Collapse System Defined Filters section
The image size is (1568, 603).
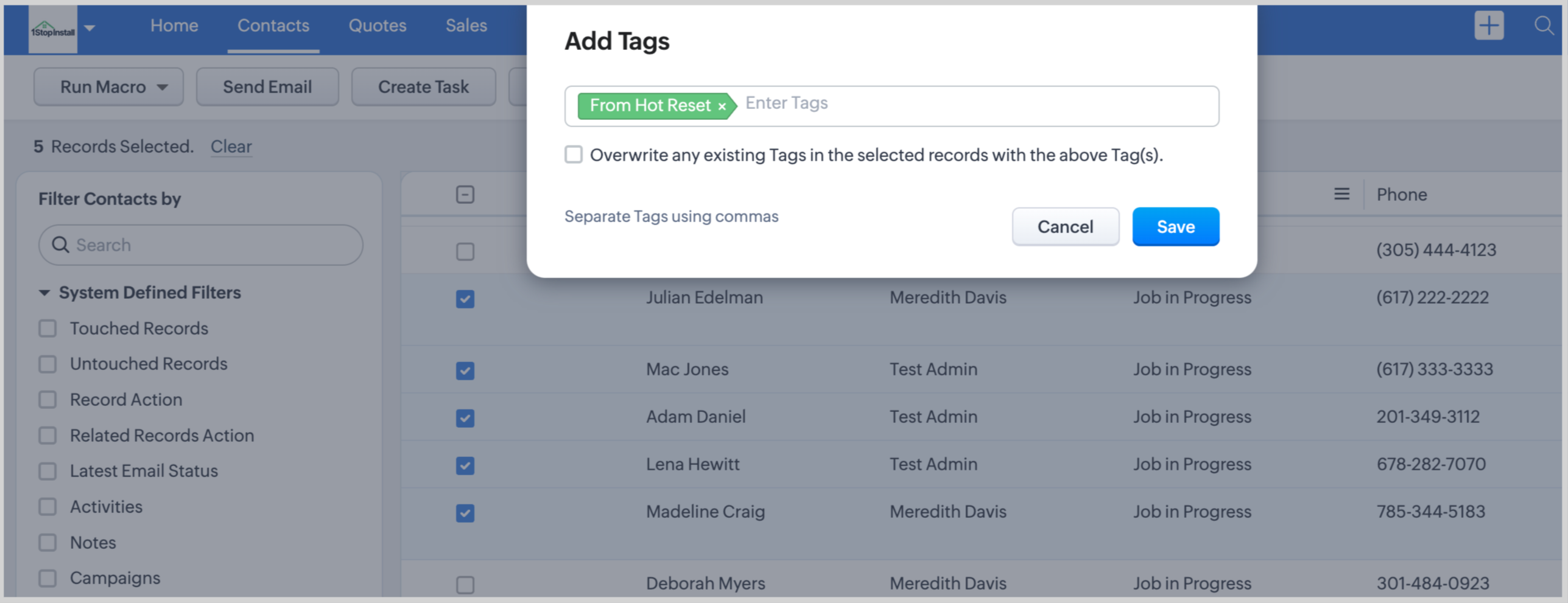point(44,293)
